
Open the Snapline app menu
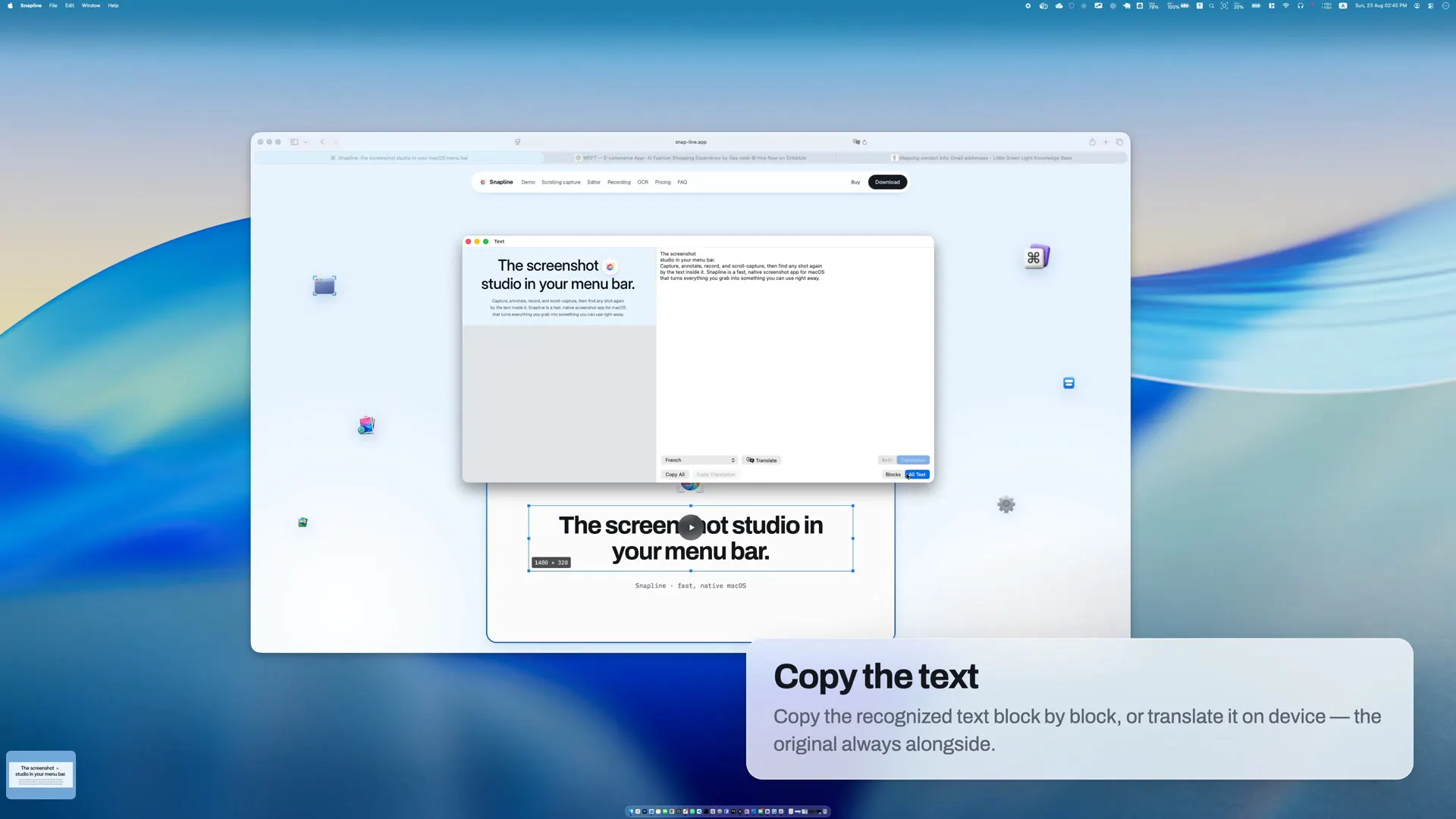31,5
